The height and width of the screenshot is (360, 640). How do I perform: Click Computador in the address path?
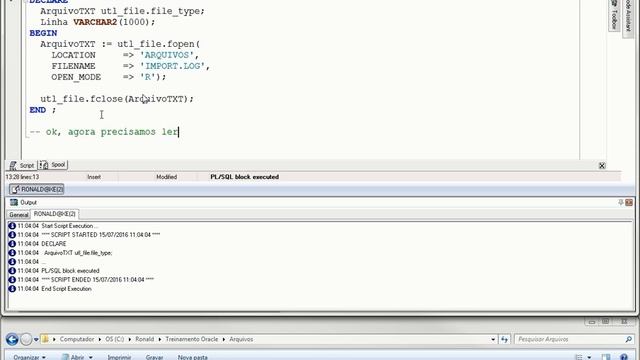(77, 339)
